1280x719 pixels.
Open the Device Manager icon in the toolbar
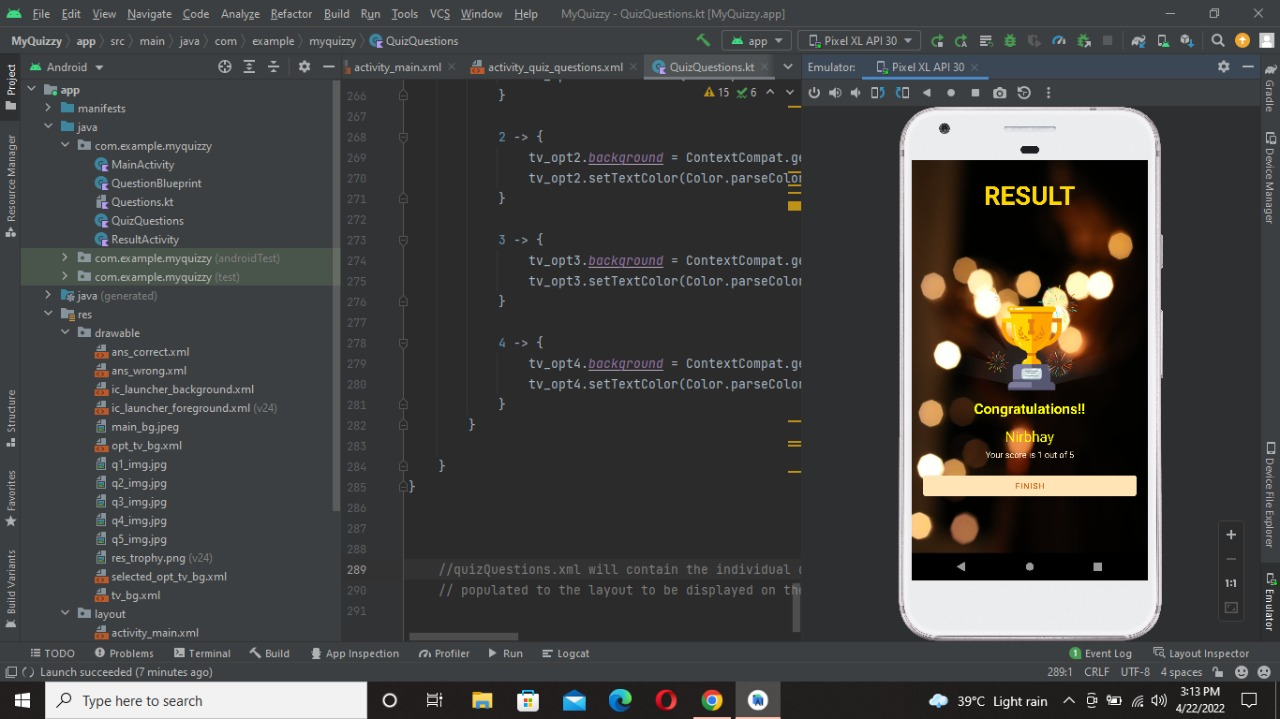coord(1160,40)
